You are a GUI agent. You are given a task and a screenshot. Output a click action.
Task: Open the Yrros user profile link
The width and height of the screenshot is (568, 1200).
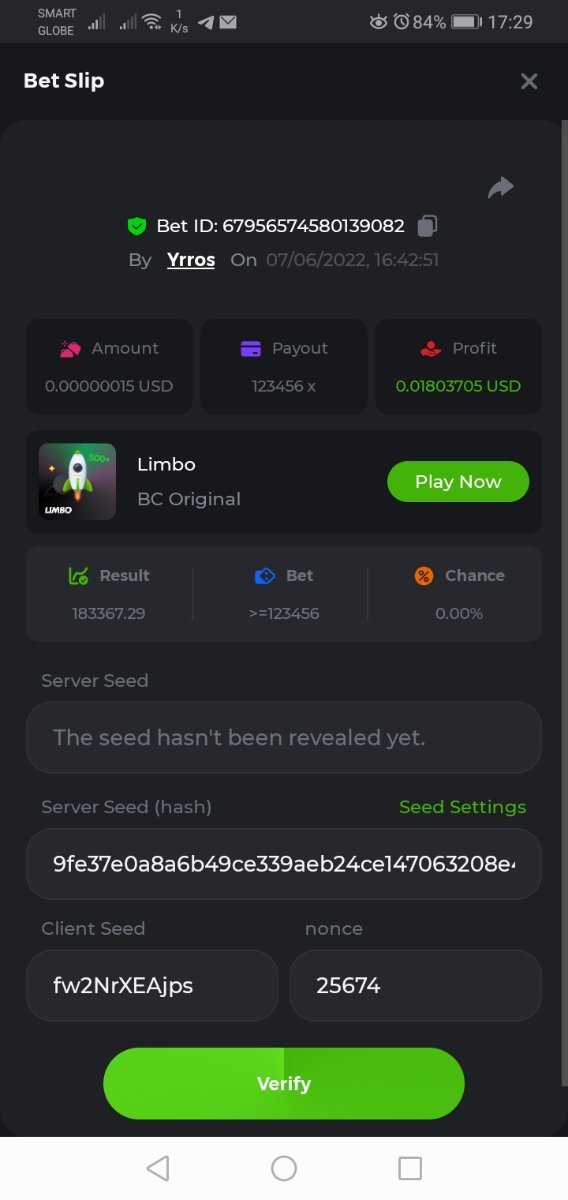(191, 260)
